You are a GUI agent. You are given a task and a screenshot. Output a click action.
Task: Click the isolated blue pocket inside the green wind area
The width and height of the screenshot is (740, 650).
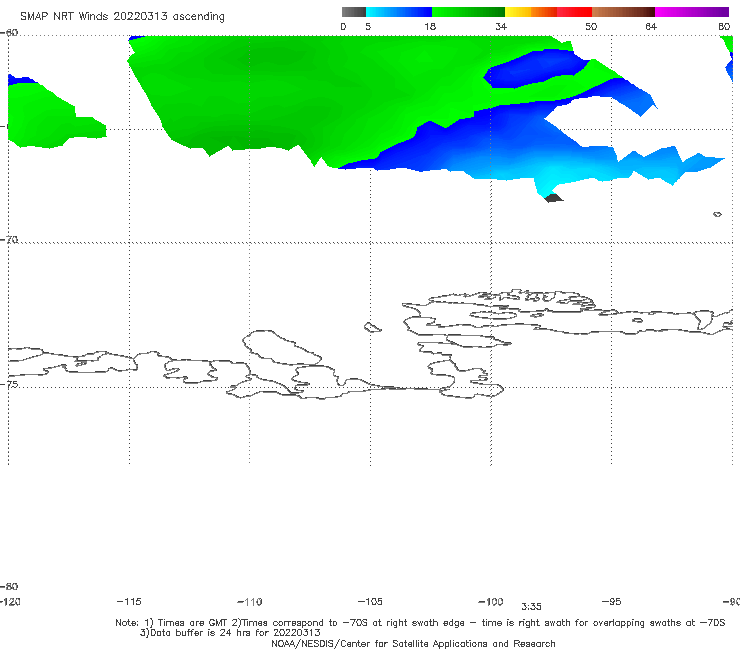pyautogui.click(x=536, y=69)
